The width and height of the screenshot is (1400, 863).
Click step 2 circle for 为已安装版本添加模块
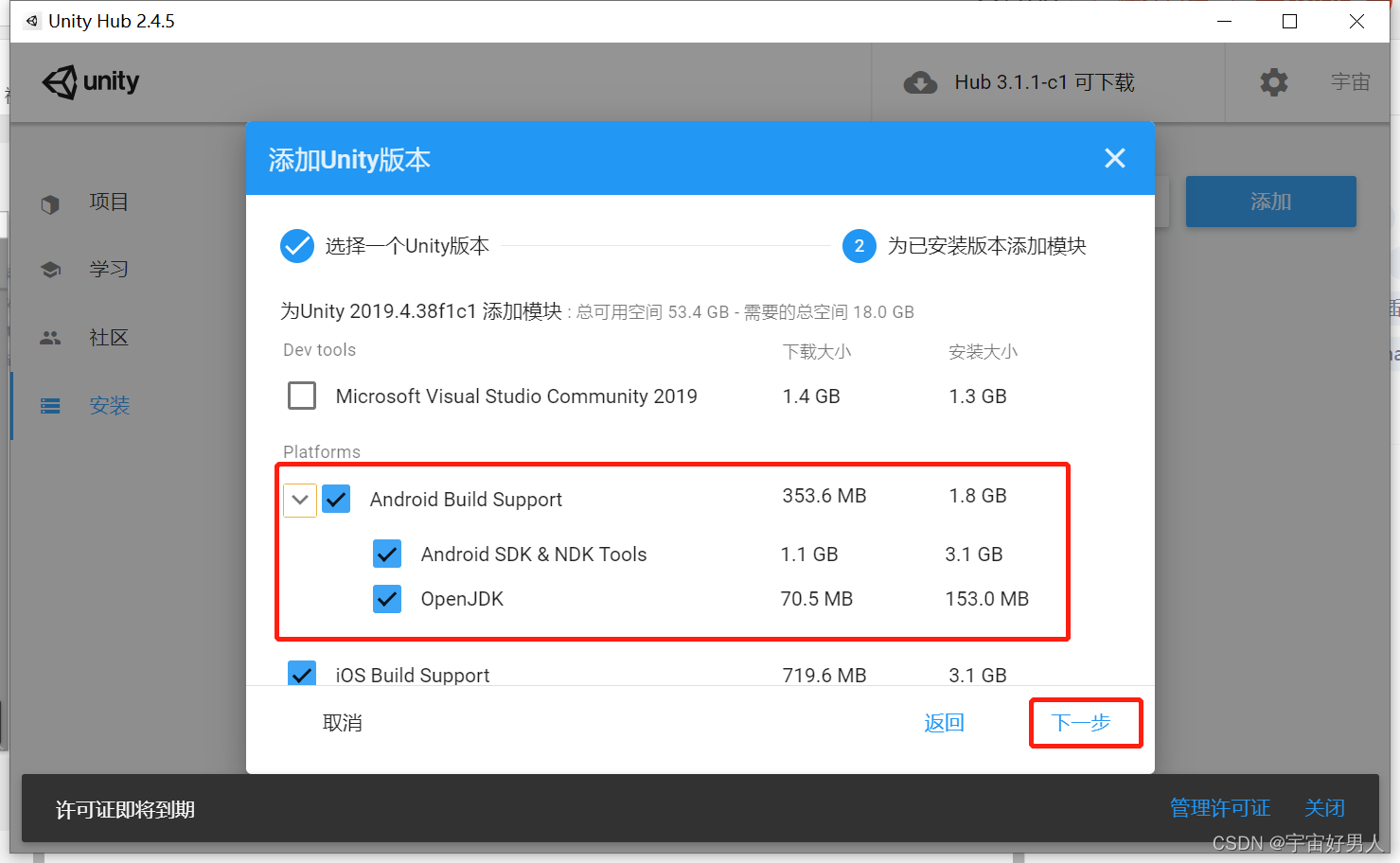point(859,246)
